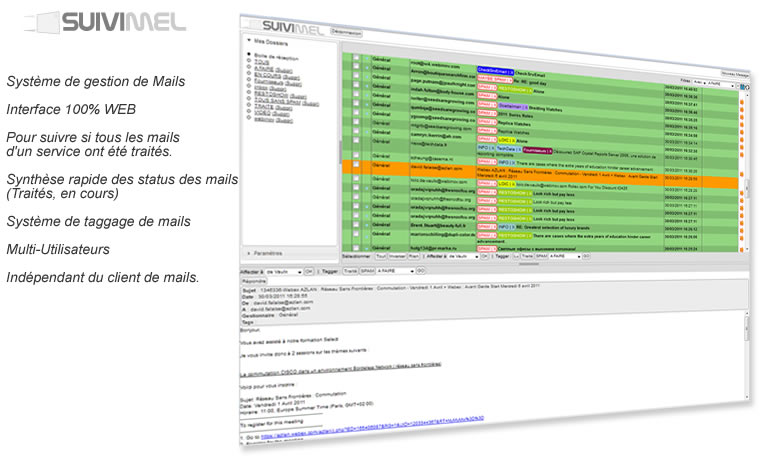Open the Filtrer Avec dropdown

click(699, 82)
